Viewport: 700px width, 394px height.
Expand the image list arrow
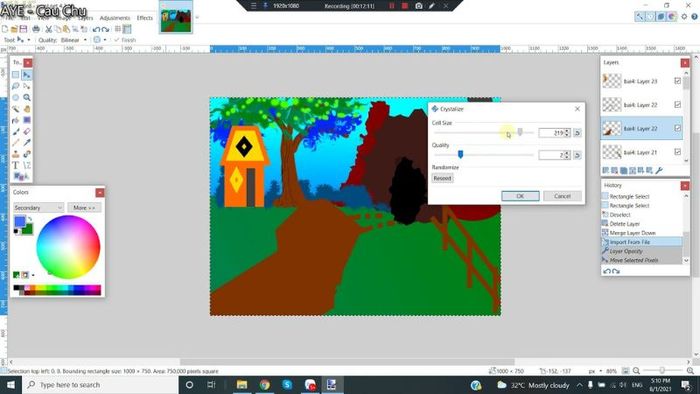[197, 17]
